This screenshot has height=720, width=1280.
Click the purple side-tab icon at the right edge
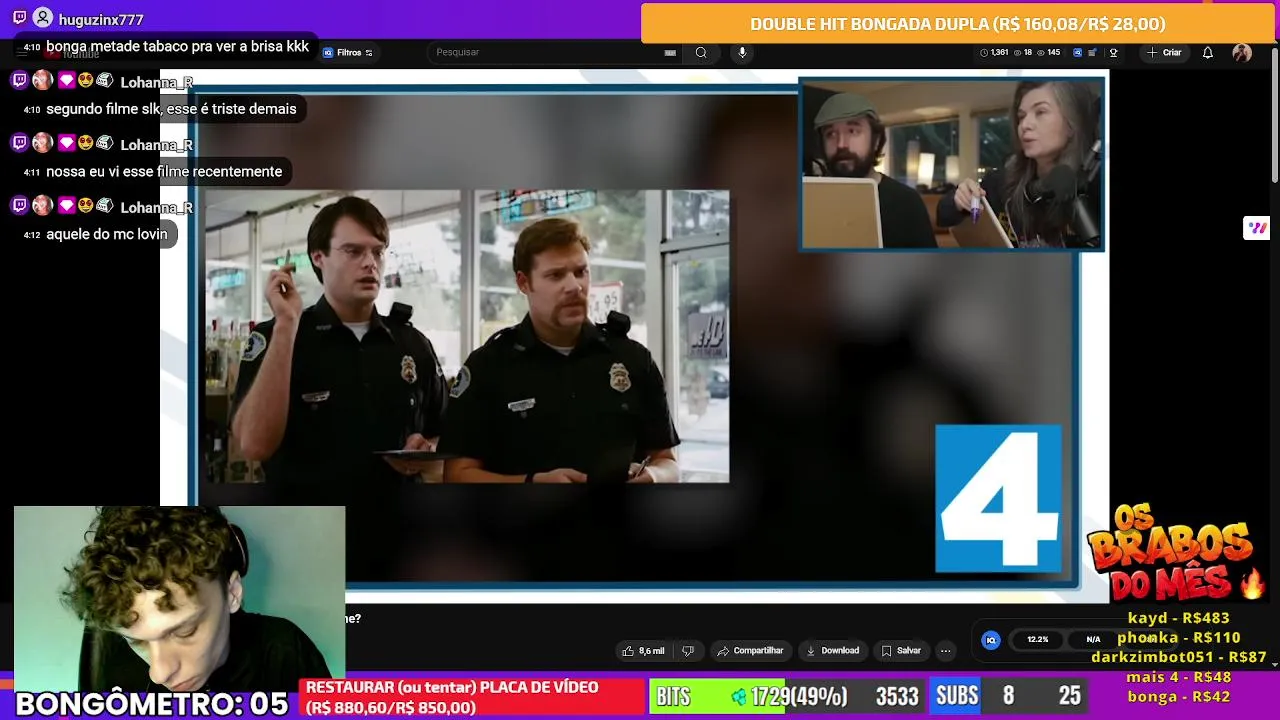click(x=1257, y=228)
